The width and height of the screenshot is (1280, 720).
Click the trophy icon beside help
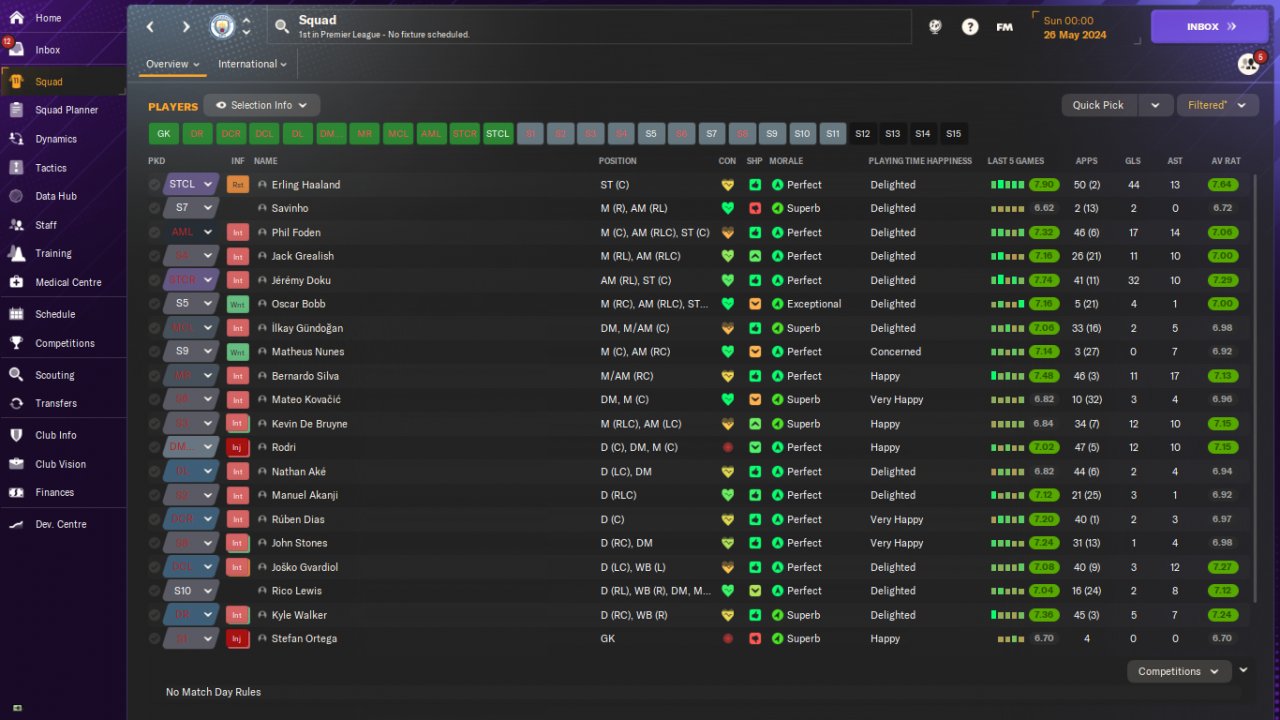click(x=935, y=27)
